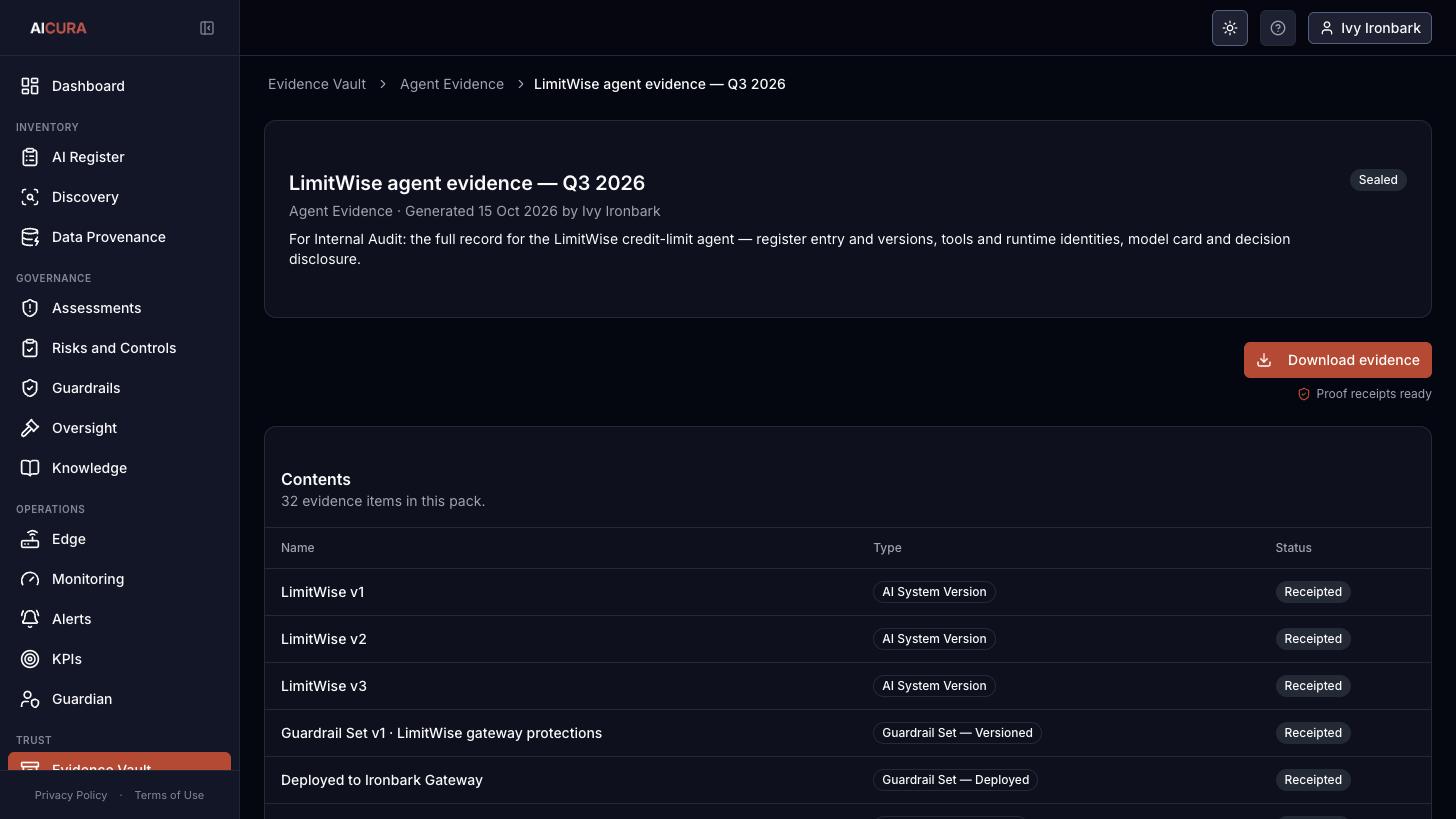
Task: Click the Data Provenance database icon
Action: tap(30, 237)
